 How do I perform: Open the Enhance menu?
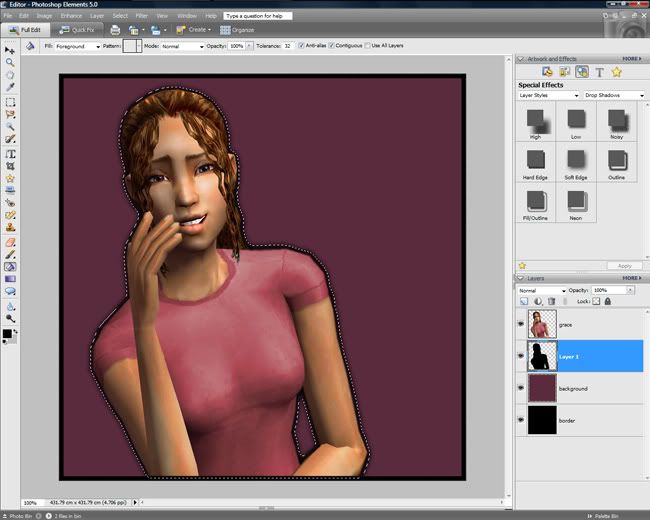pyautogui.click(x=71, y=16)
